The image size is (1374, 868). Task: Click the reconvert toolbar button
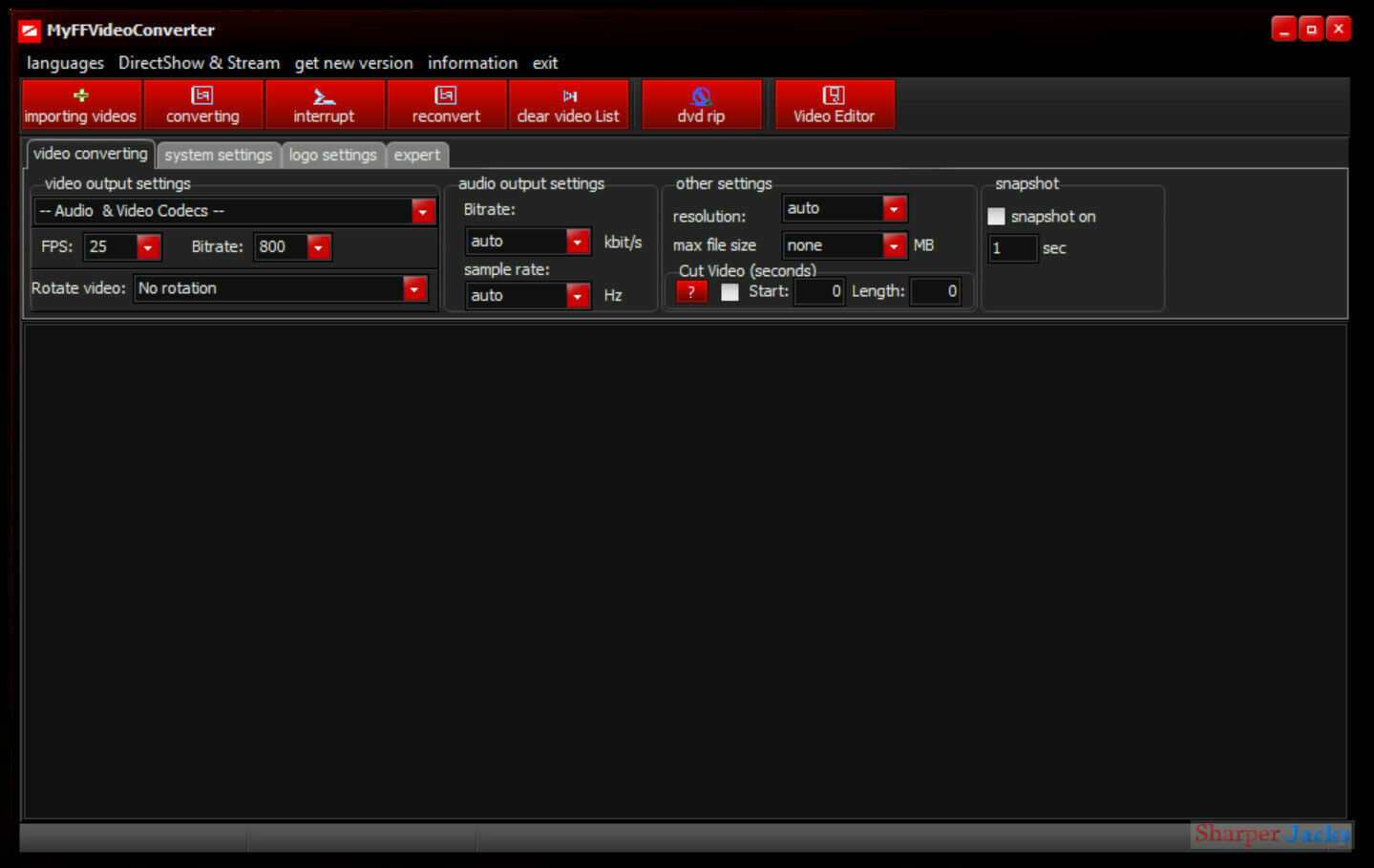(x=447, y=104)
